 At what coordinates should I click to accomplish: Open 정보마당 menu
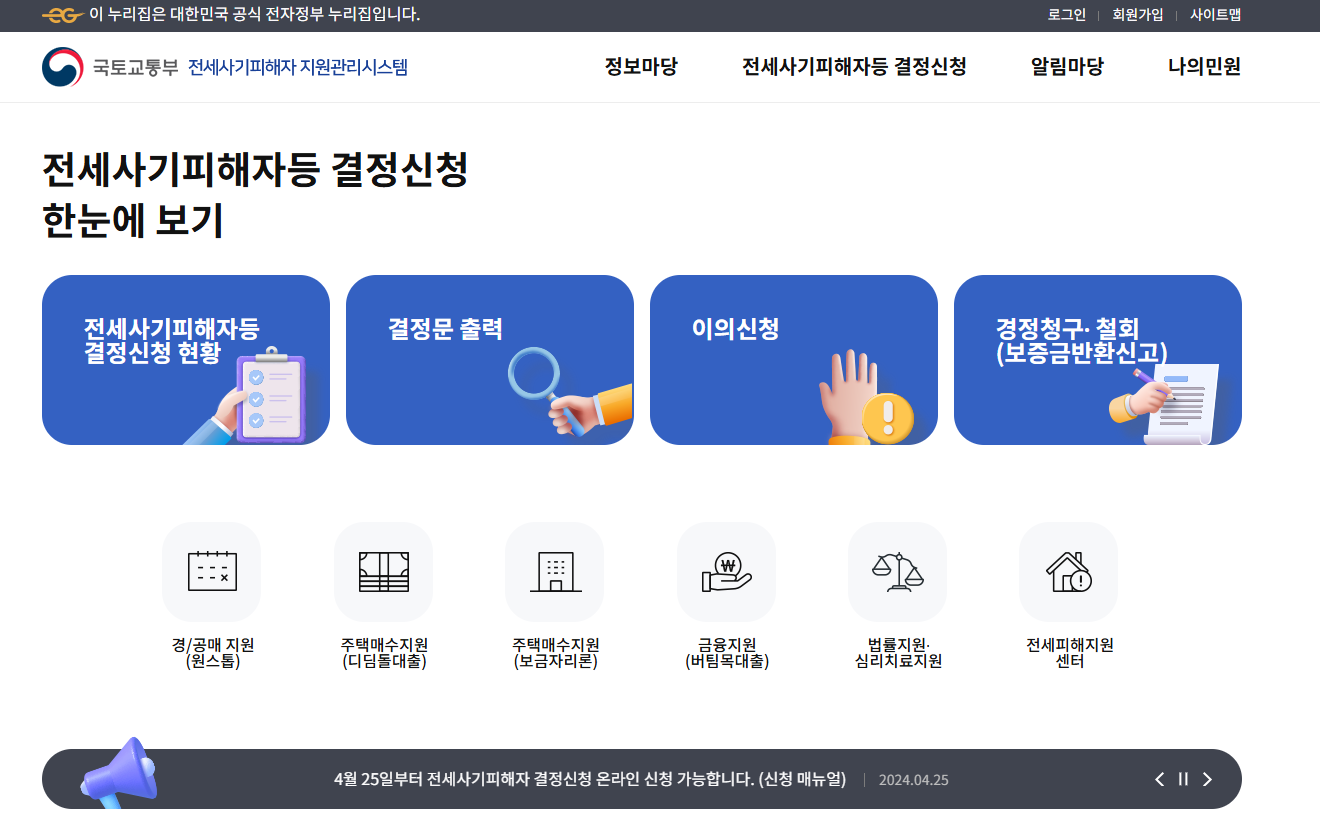coord(641,67)
